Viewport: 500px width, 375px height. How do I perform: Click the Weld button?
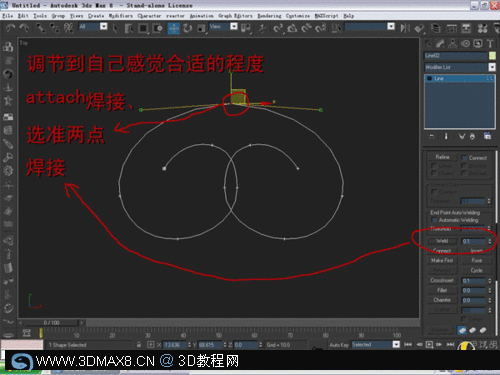tap(442, 241)
